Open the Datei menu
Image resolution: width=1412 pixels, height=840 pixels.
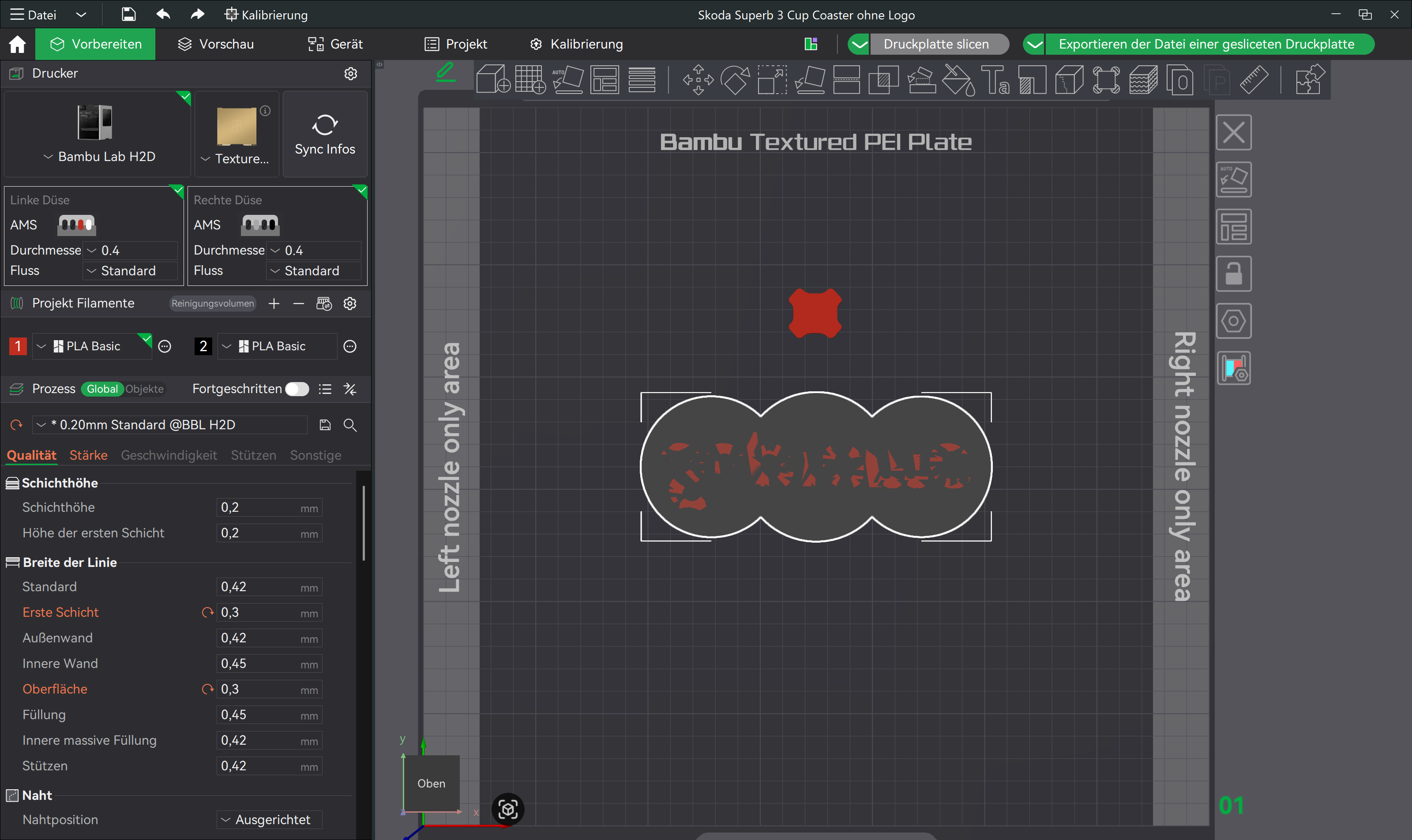[x=34, y=15]
